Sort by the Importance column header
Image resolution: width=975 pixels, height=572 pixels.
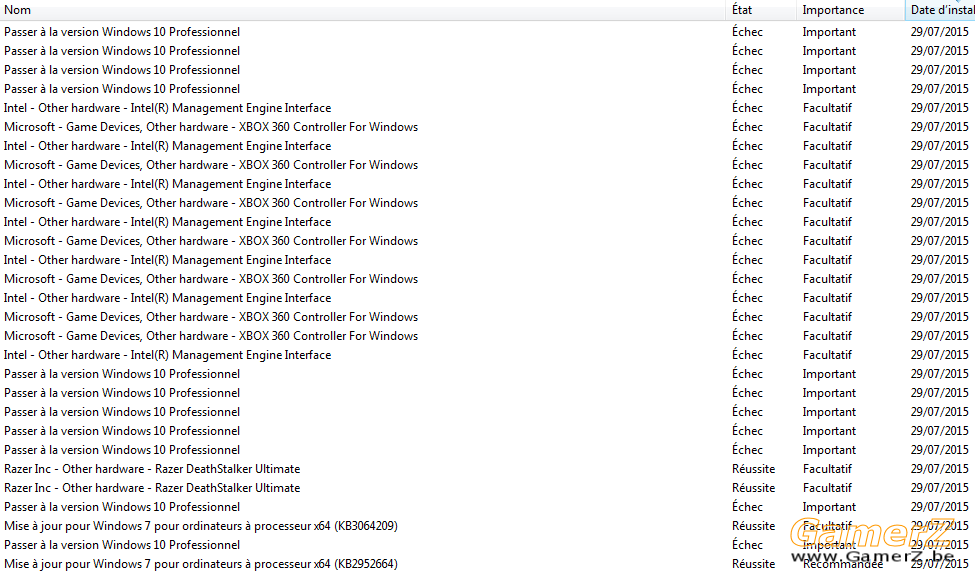851,10
